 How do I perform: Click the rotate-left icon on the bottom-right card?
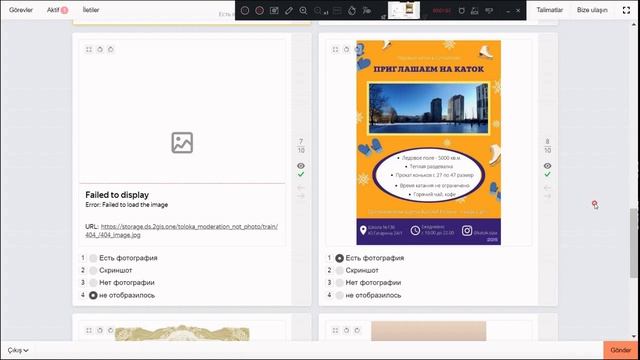[347, 330]
